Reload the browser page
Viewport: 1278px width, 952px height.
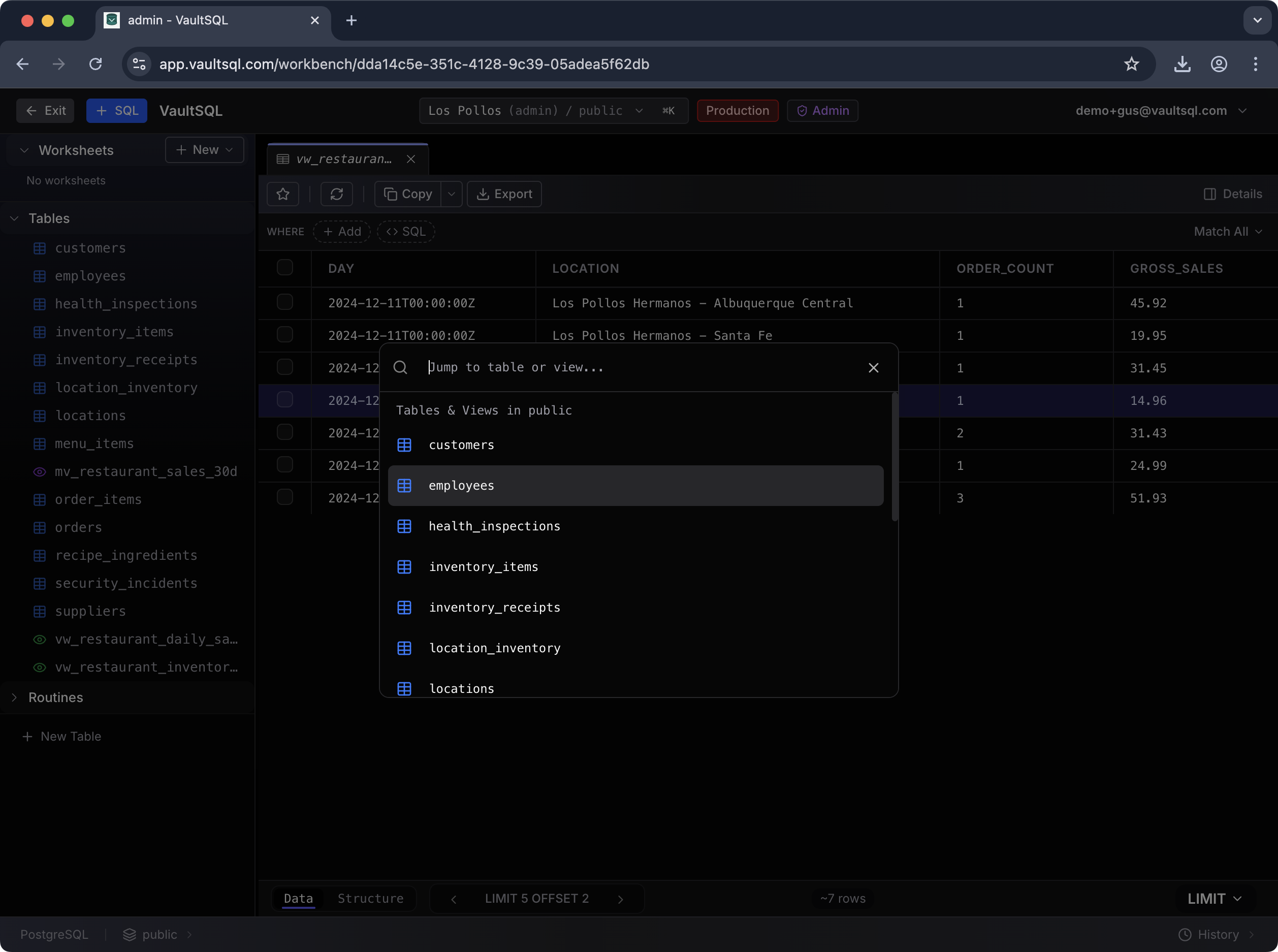(x=95, y=64)
